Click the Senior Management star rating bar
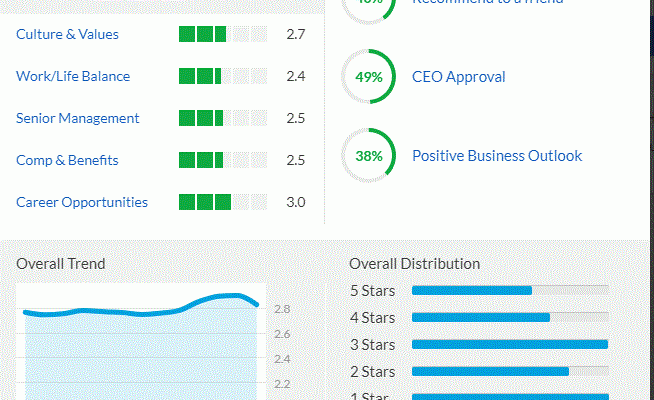Viewport: 654px width, 400px height. coord(222,118)
